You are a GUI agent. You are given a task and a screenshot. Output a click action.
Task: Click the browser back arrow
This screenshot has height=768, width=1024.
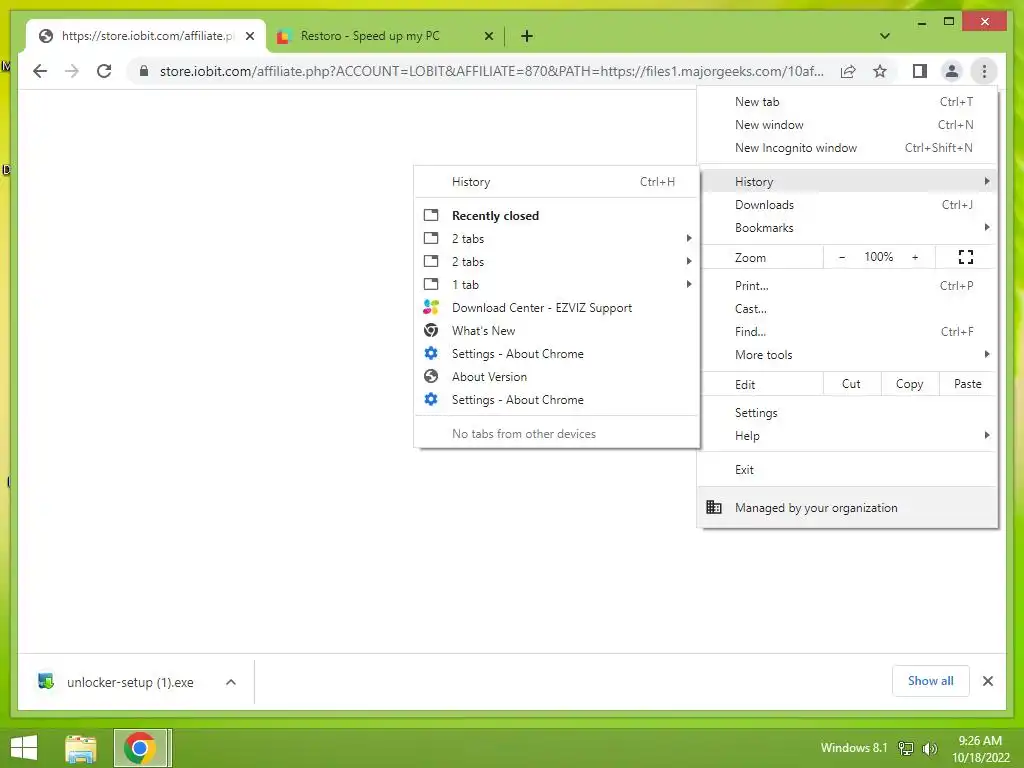click(x=40, y=71)
